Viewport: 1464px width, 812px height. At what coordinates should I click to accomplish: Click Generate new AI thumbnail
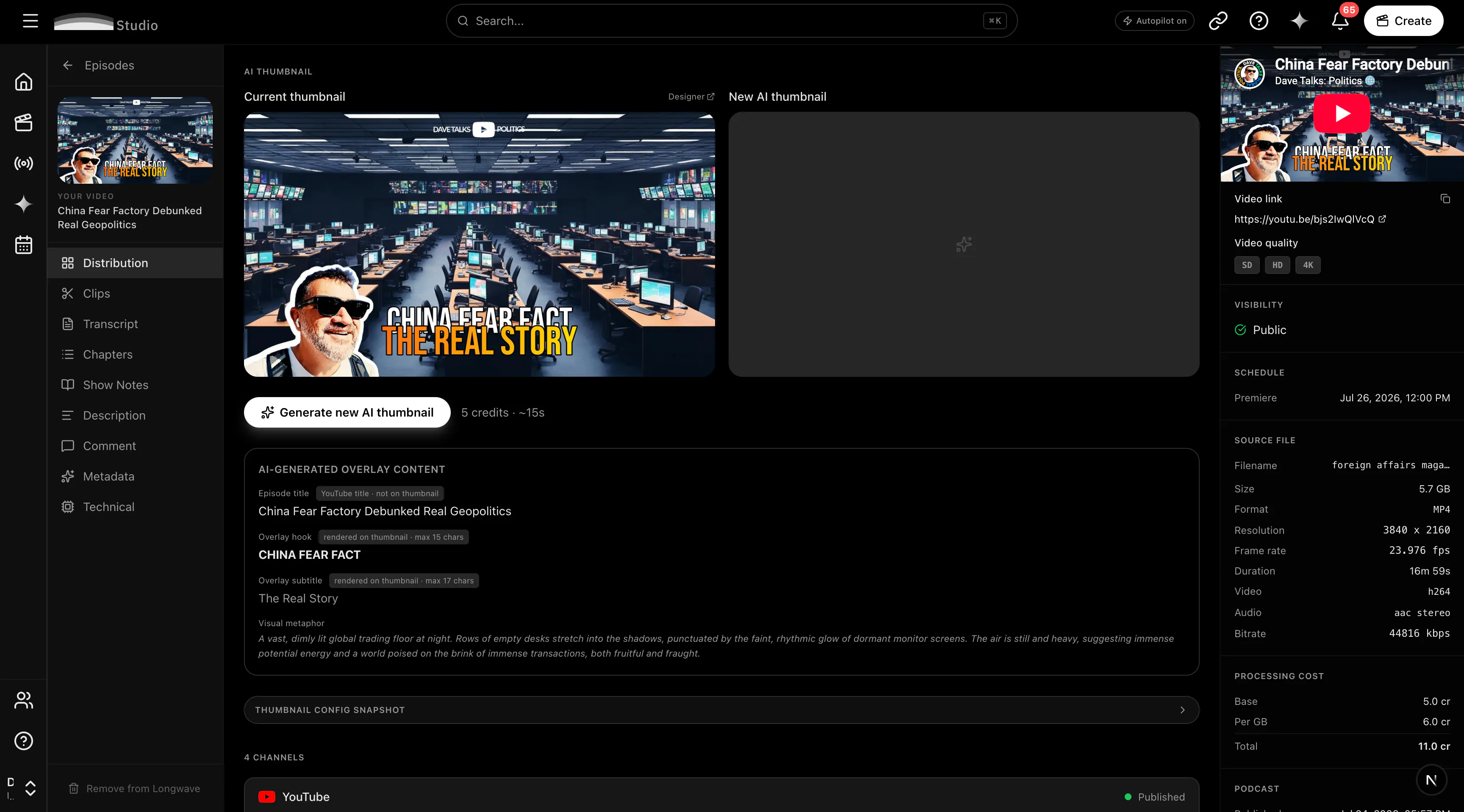click(347, 412)
